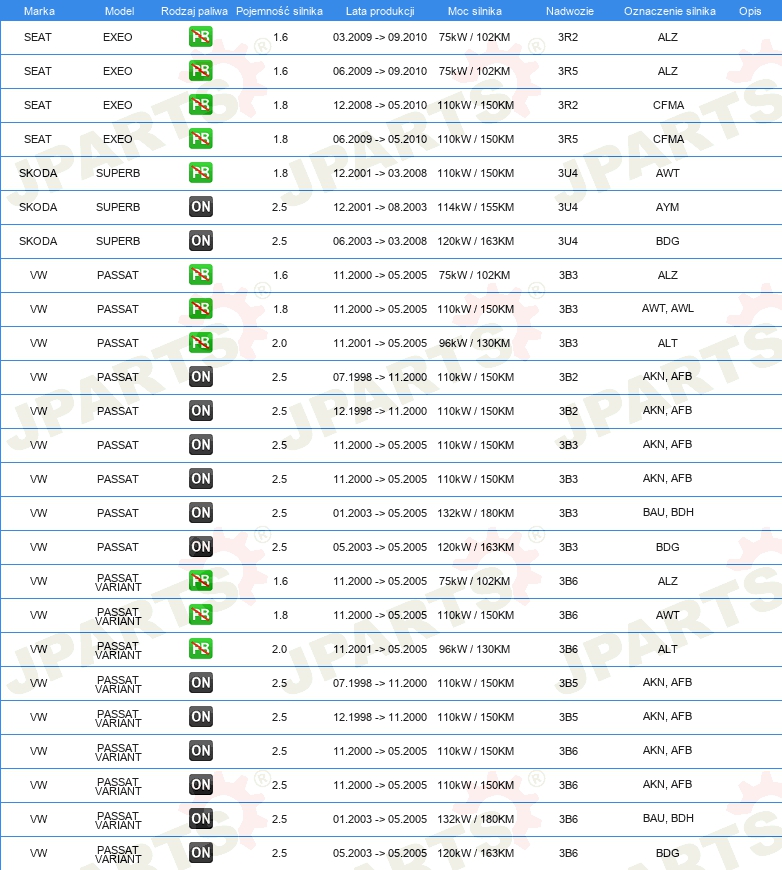Select the AYM engine code cell
The height and width of the screenshot is (870, 782).
pos(667,207)
